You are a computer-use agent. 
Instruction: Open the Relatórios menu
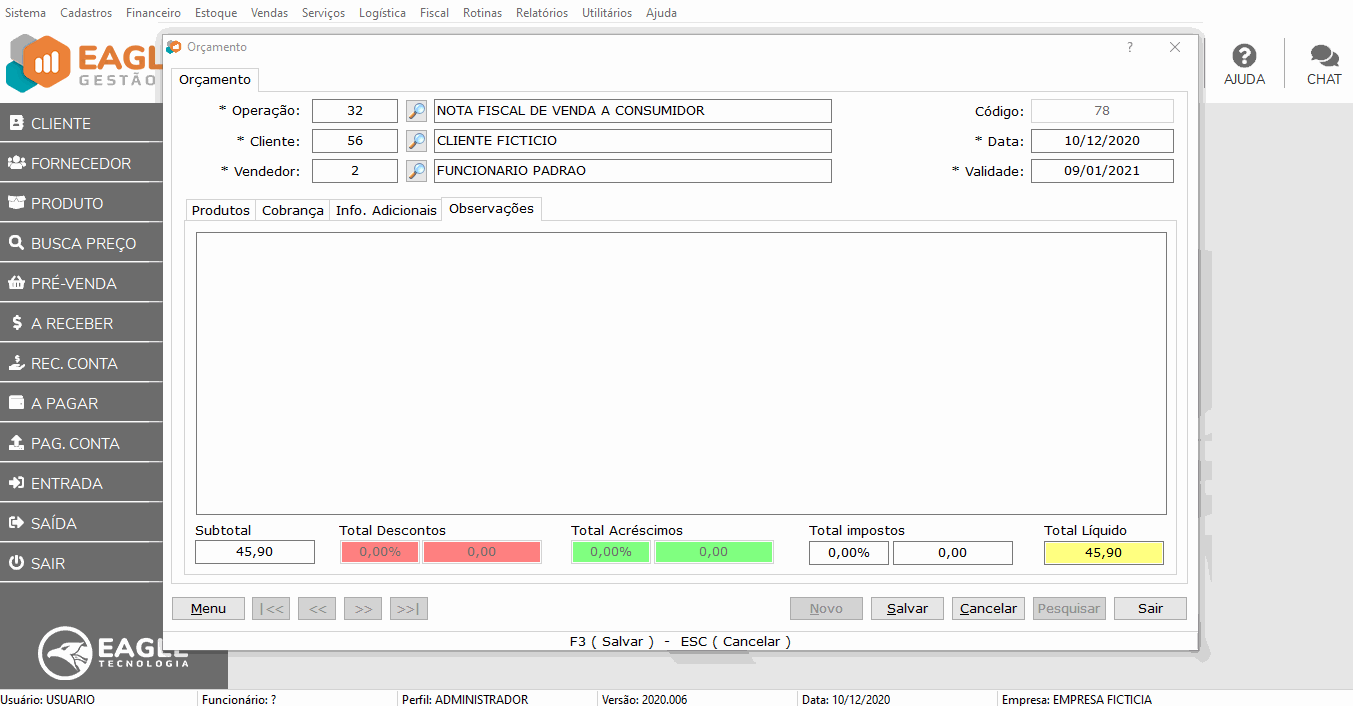[x=541, y=13]
